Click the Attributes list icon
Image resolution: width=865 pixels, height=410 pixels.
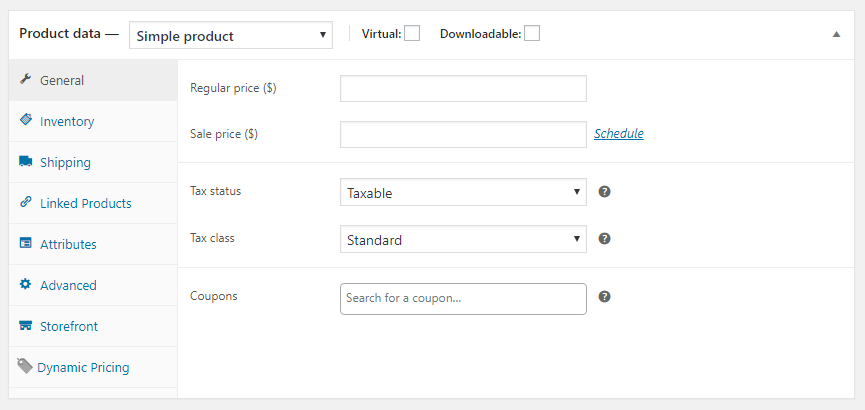tap(25, 243)
